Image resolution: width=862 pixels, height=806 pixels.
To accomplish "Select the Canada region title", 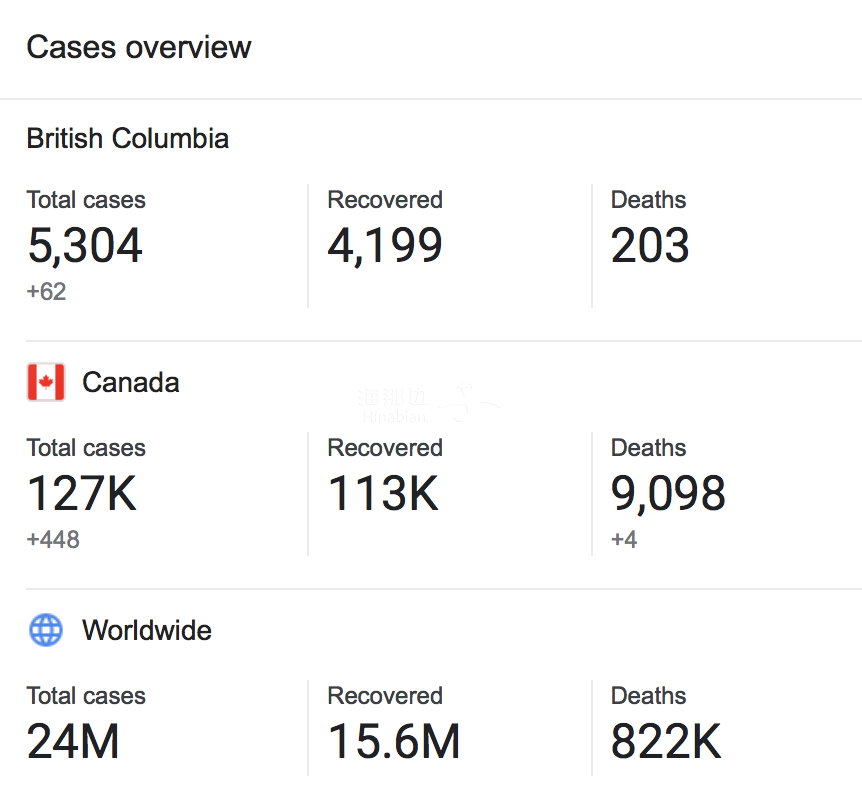I will coord(131,382).
